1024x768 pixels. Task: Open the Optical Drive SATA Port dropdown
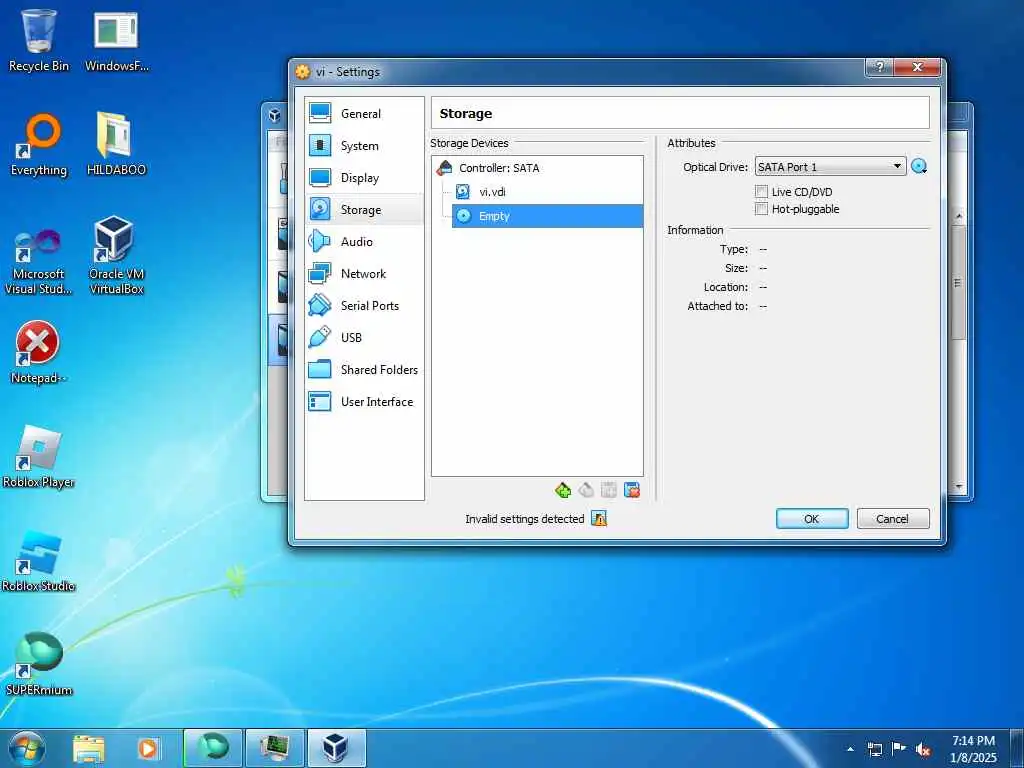(x=830, y=167)
